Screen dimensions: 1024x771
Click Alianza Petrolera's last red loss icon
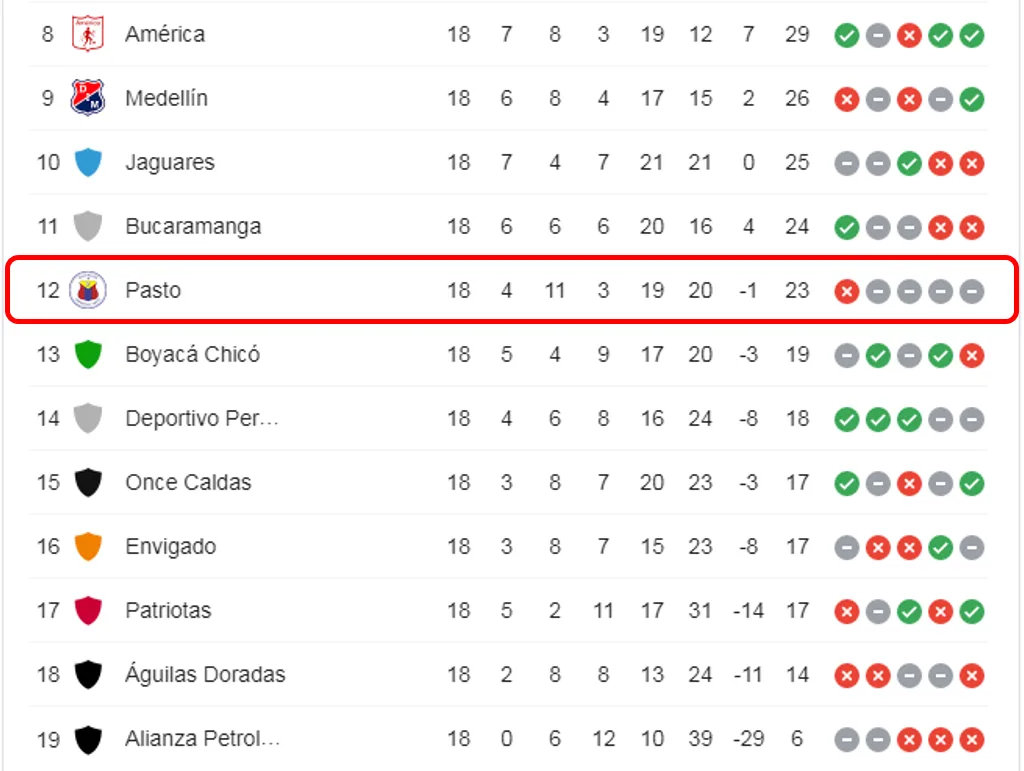(972, 740)
